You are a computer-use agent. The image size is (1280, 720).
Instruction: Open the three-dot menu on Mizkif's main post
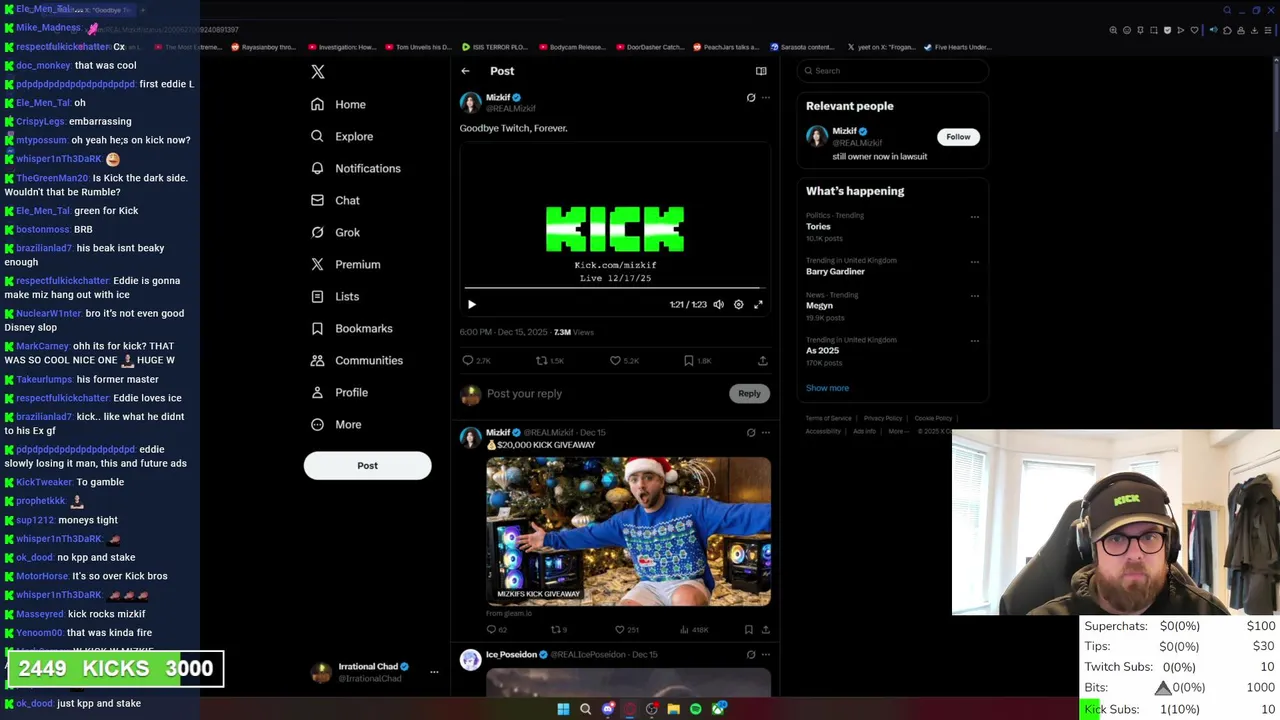coord(766,98)
